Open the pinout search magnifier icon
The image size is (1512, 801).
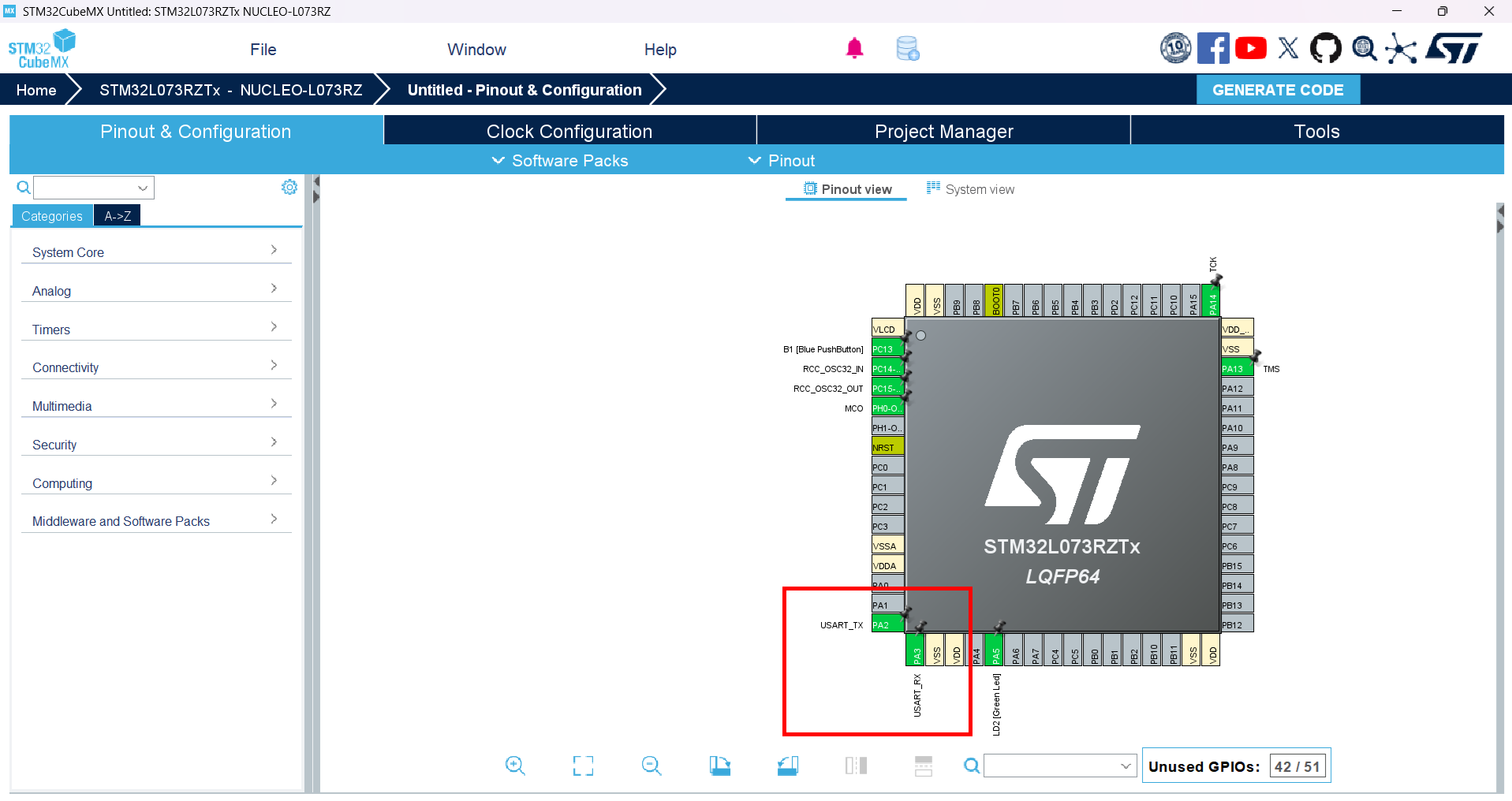pos(971,765)
